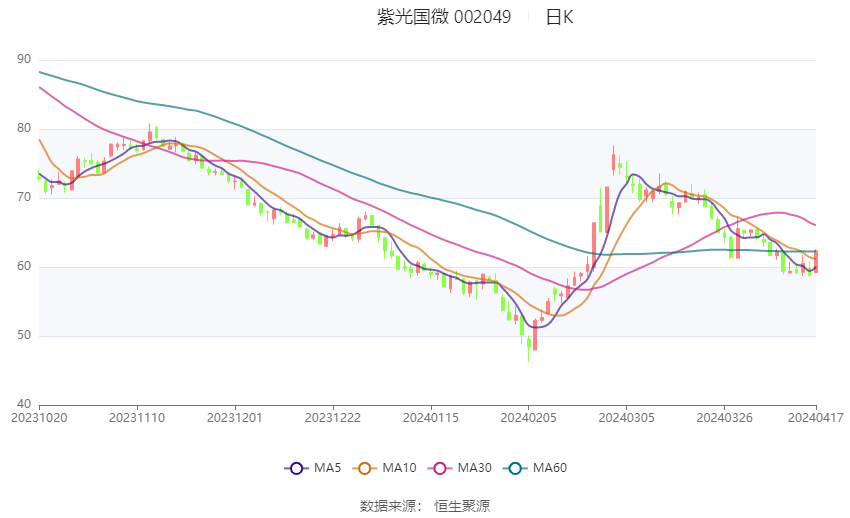Viewport: 850px width, 518px height.
Task: Click the teal MA60 legend circle marker
Action: 515,467
